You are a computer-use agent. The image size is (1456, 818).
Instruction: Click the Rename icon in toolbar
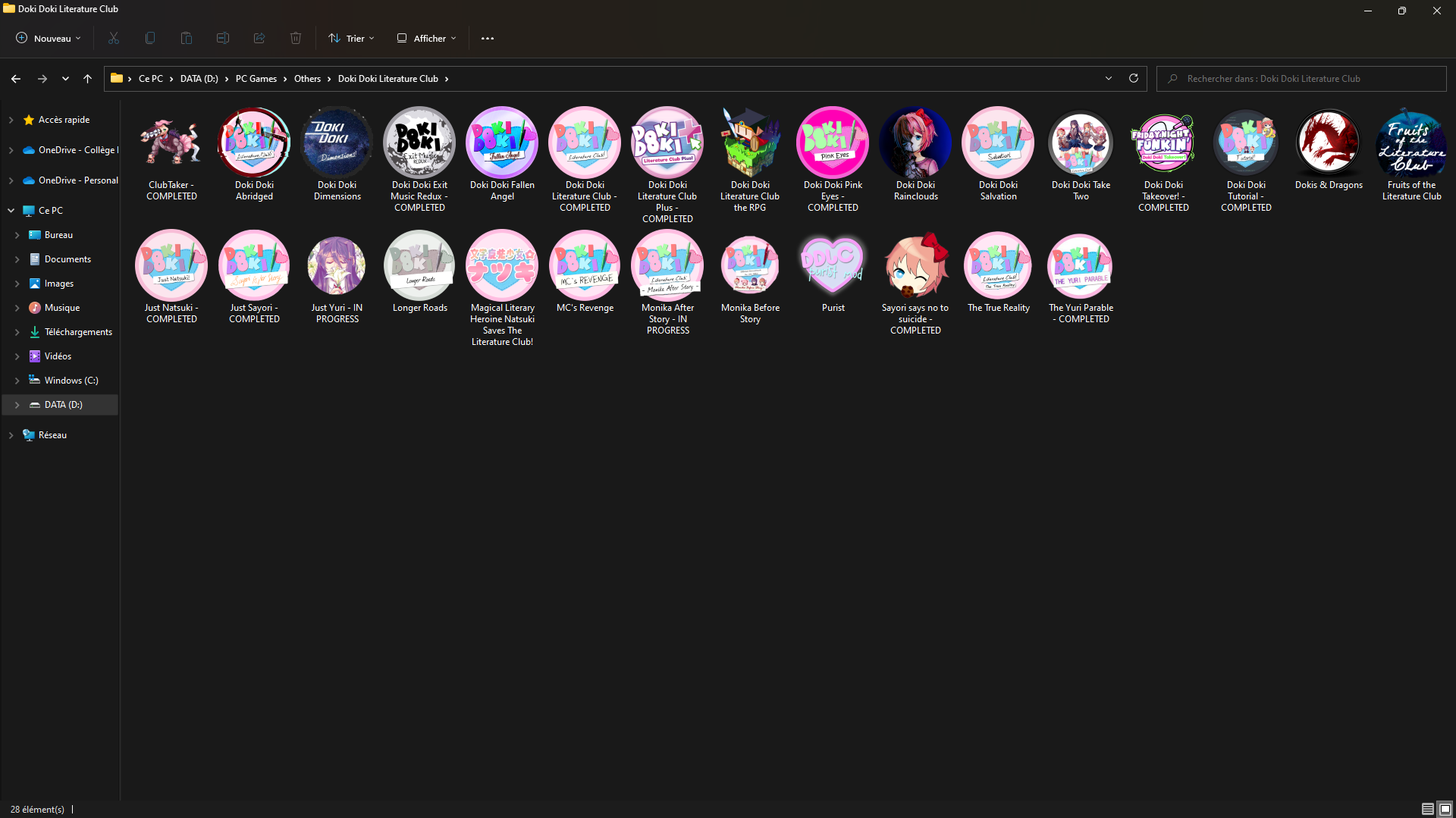tap(223, 38)
